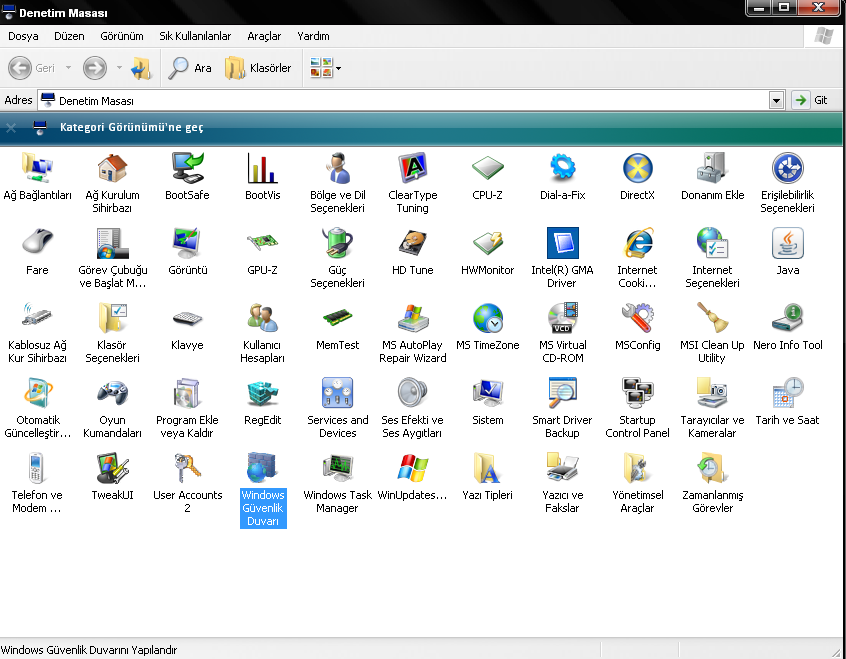
Task: Open RegEdit icon
Action: (x=262, y=393)
